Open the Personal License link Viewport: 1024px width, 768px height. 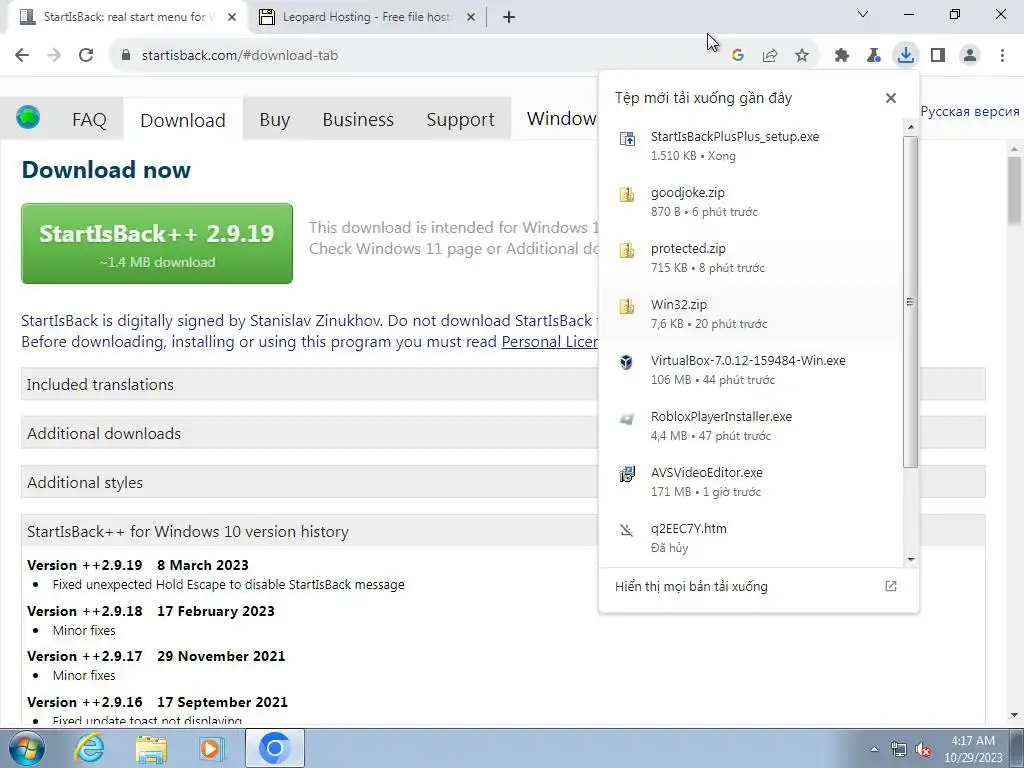(550, 342)
